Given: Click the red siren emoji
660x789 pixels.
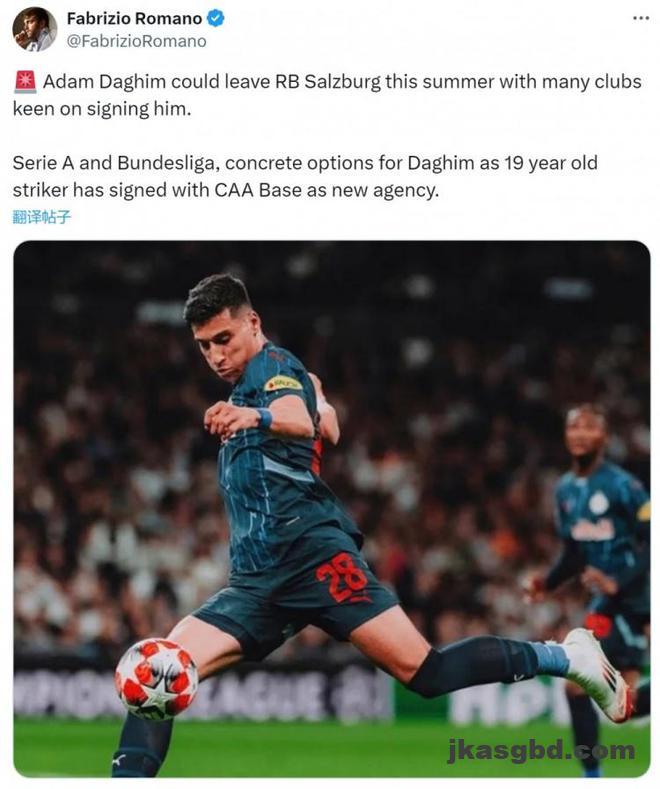Looking at the screenshot, I should (x=25, y=82).
